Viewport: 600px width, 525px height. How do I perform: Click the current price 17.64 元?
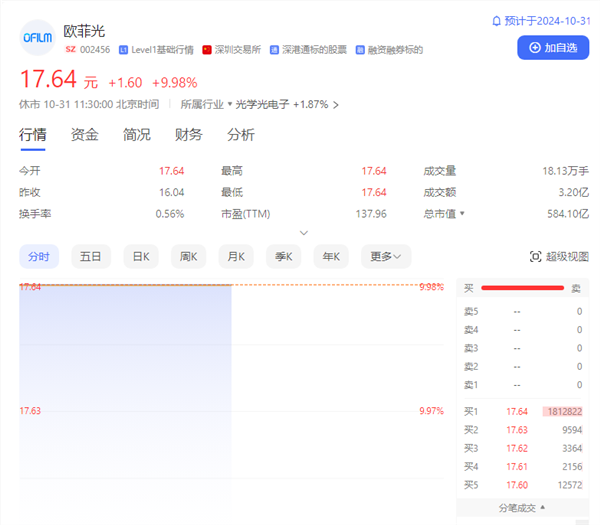pos(59,80)
